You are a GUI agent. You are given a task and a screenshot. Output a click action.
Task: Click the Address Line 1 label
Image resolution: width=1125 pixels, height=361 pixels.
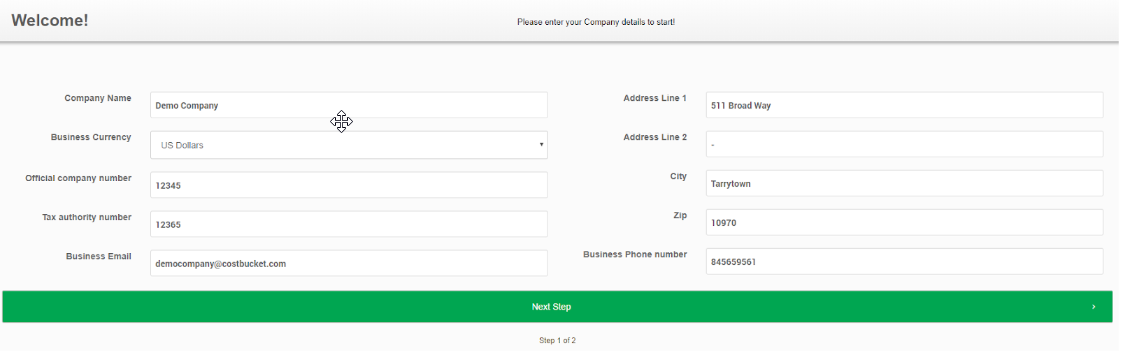tap(655, 98)
